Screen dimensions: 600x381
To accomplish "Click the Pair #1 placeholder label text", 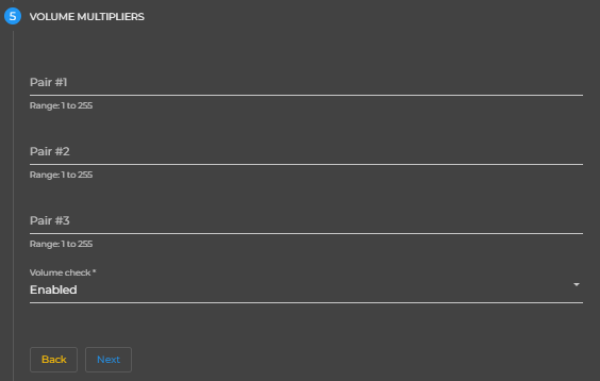I will pos(49,82).
